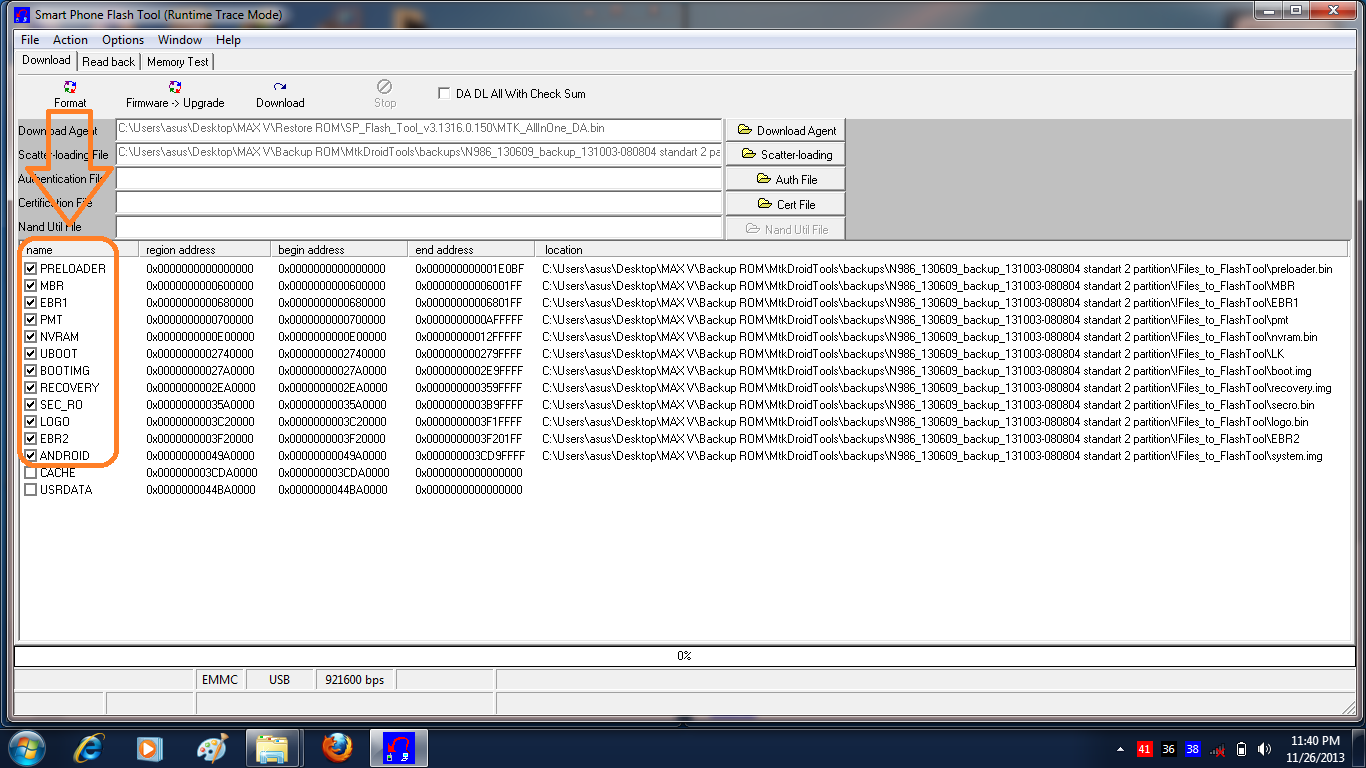Select the system.img location entry
This screenshot has width=1366, height=768.
tap(932, 456)
